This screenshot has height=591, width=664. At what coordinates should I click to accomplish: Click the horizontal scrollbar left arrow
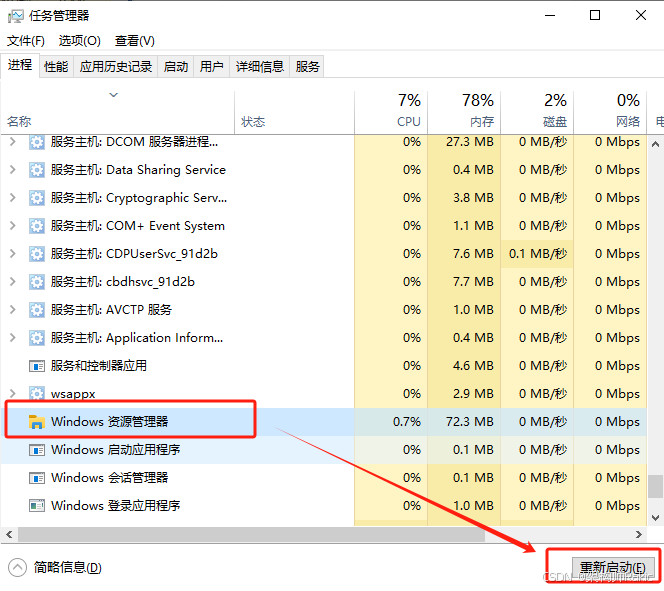[9, 534]
